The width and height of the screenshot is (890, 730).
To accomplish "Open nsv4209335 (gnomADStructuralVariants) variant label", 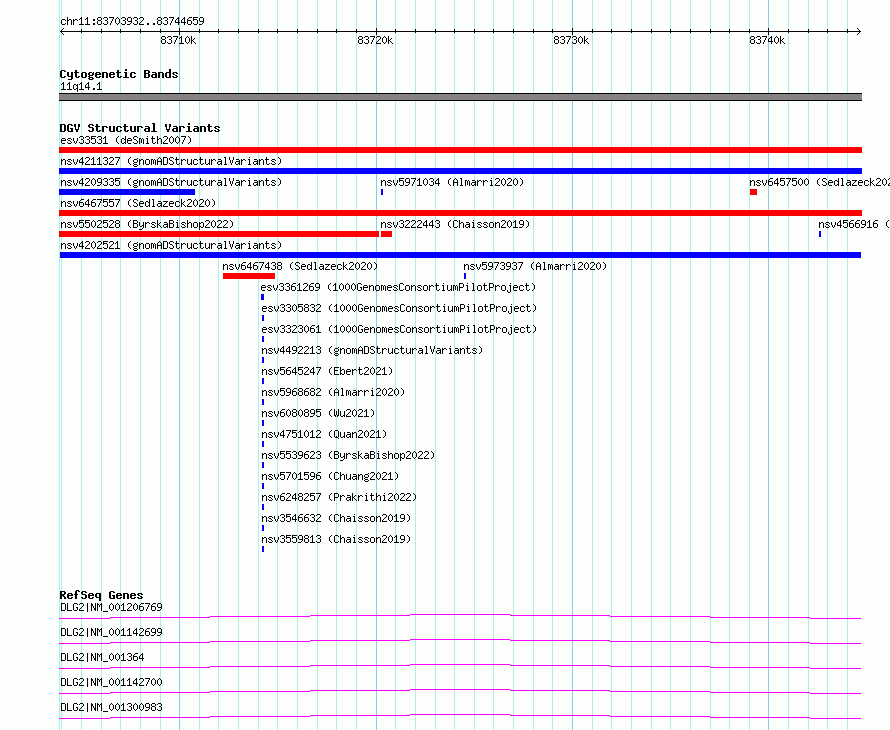I will coord(171,182).
